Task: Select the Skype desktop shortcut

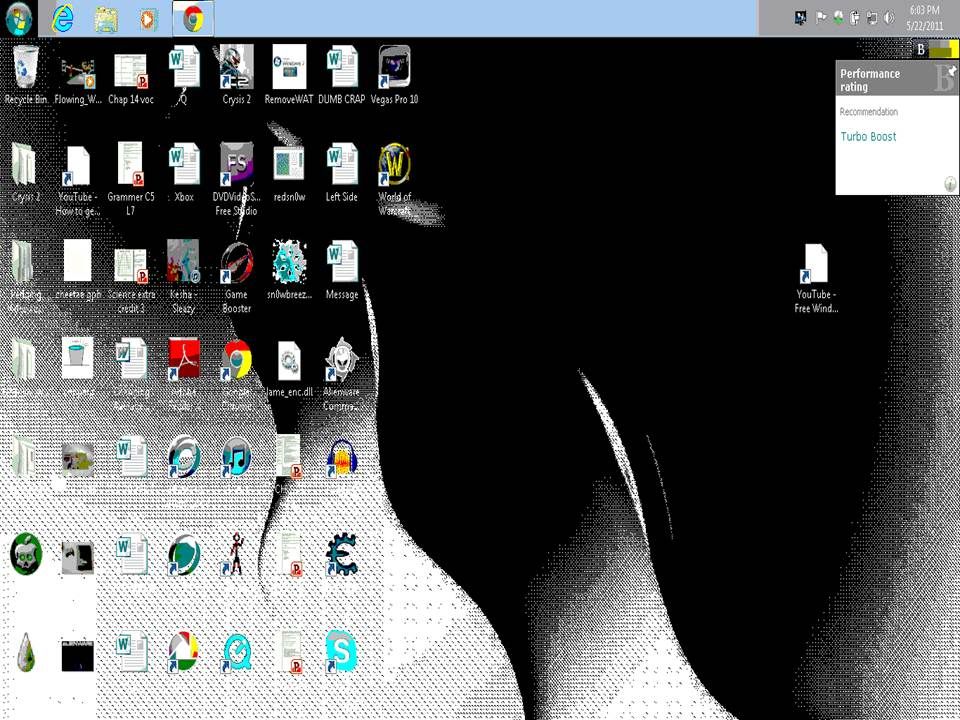Action: tap(341, 652)
